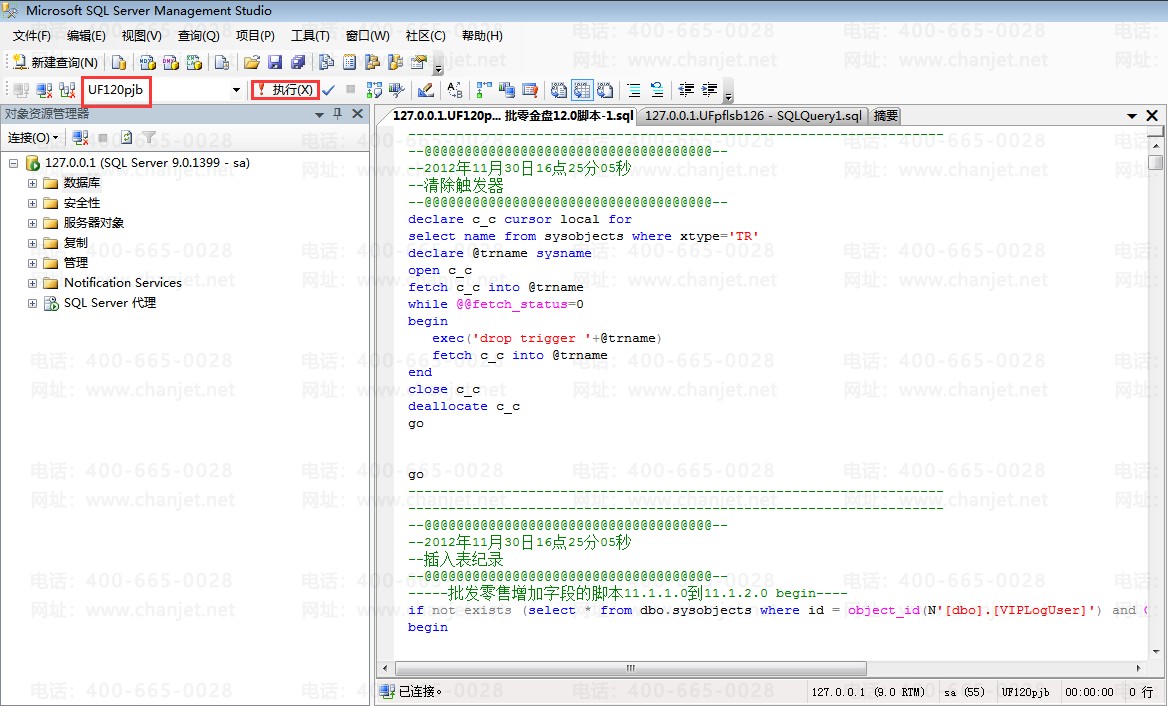Open the 工具(T) menu
Viewport: 1168px width, 706px height.
[x=309, y=36]
